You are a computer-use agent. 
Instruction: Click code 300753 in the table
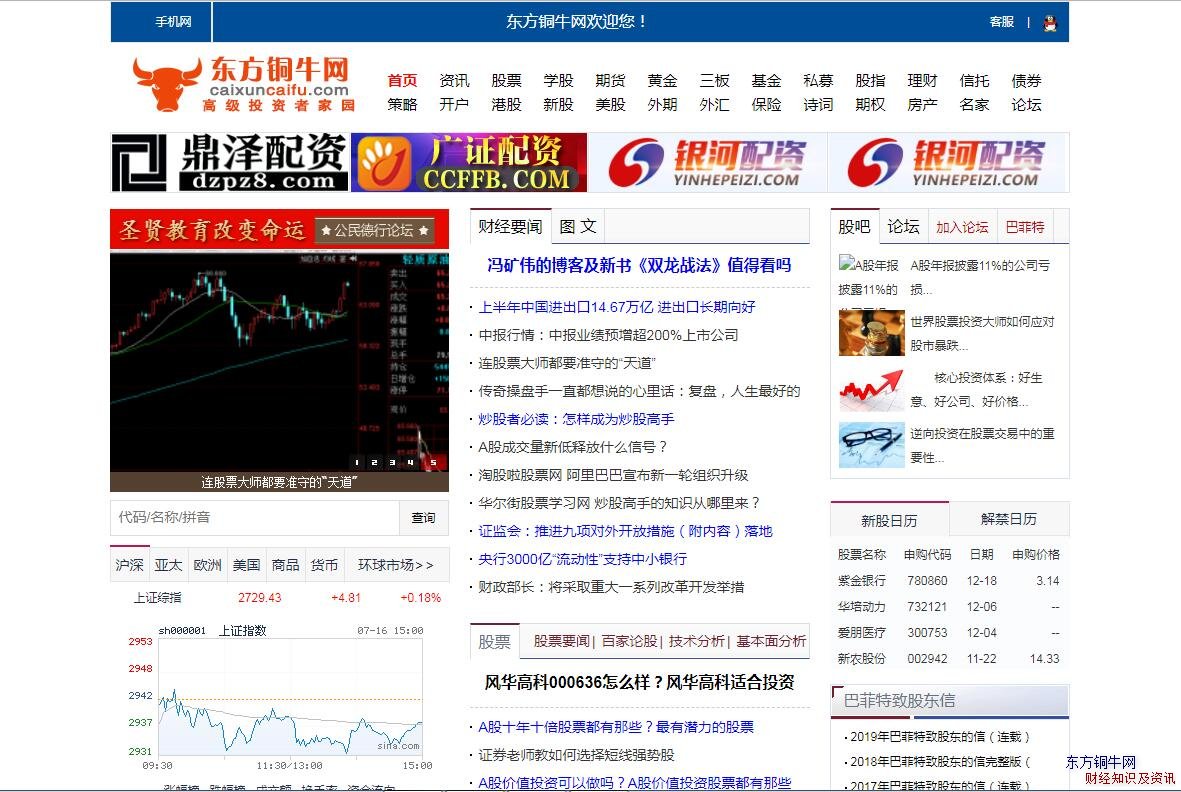927,633
